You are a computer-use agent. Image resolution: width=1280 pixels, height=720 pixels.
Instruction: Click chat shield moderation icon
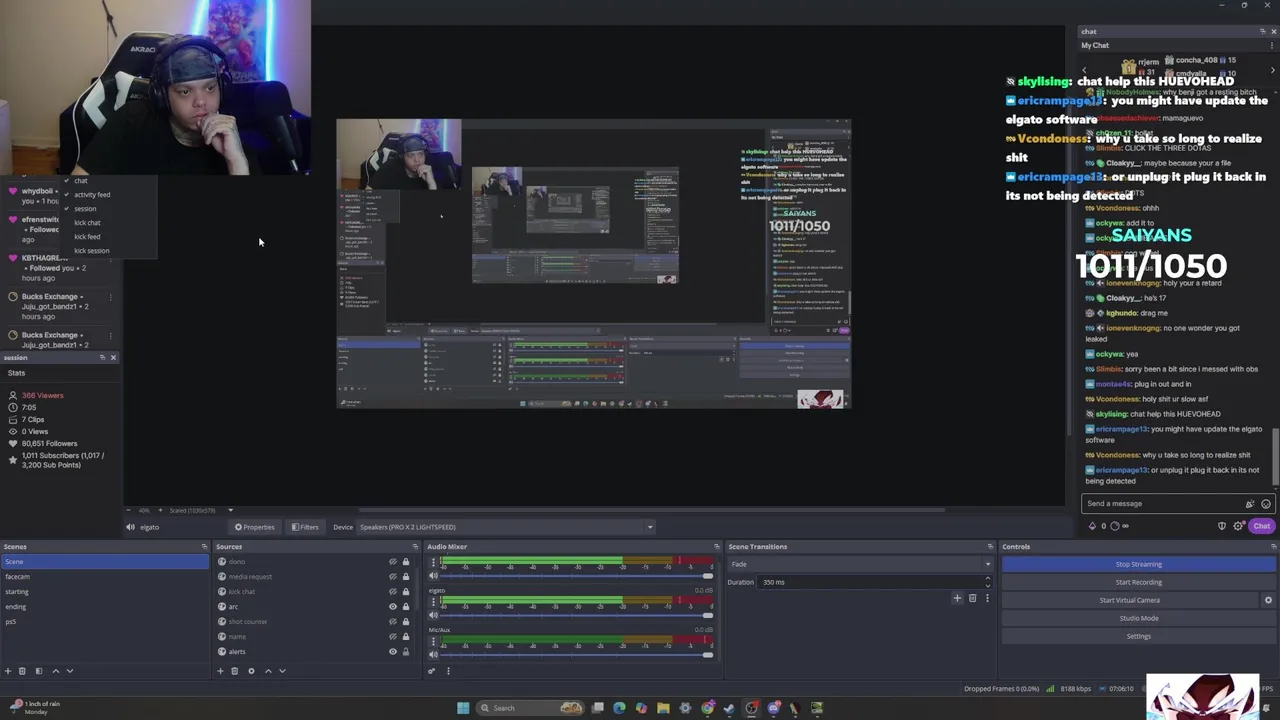tap(1222, 526)
